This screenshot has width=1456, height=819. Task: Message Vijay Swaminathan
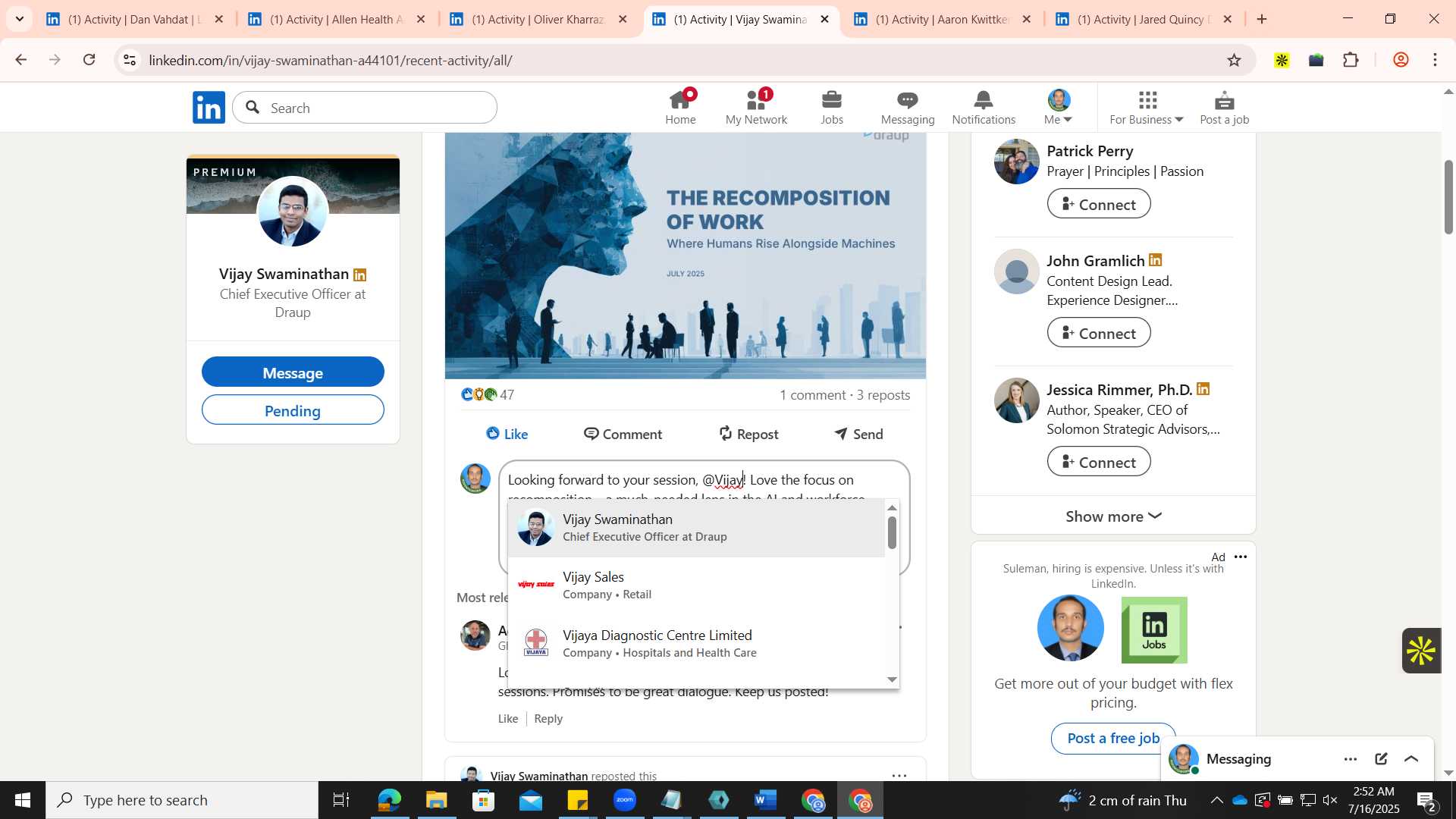tap(293, 372)
